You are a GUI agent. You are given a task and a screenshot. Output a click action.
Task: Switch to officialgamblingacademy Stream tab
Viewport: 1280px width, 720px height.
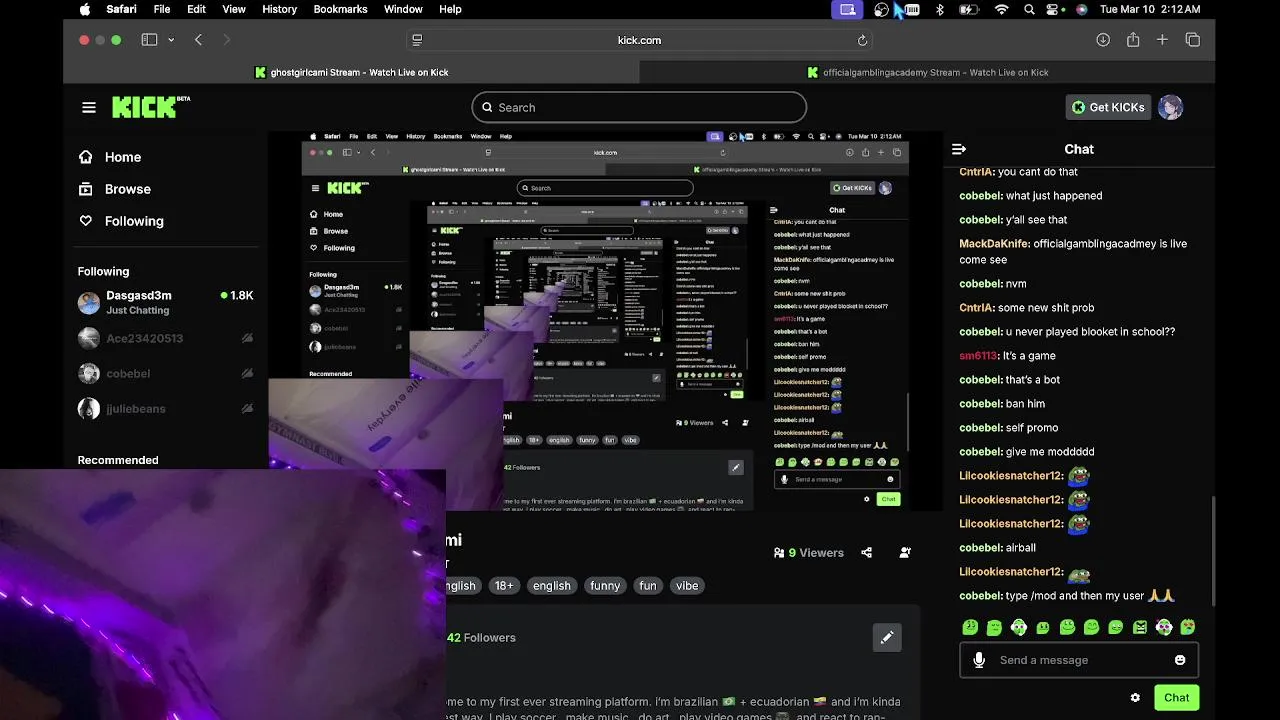(x=927, y=72)
